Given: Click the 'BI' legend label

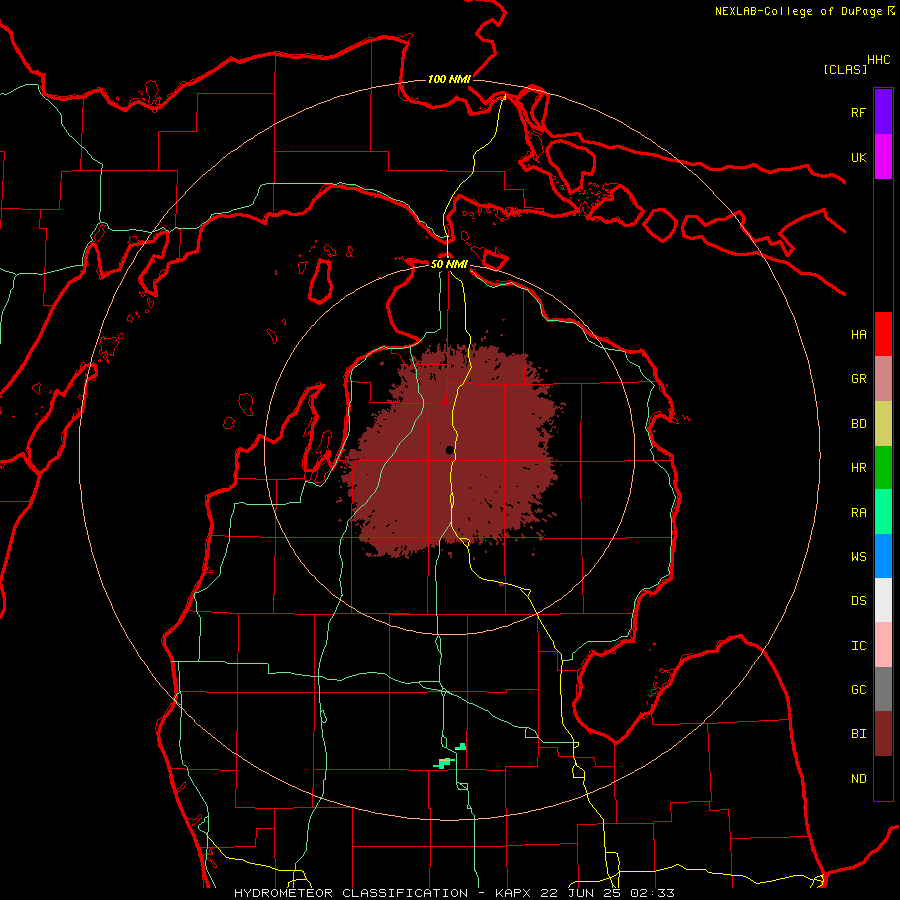Looking at the screenshot, I should pyautogui.click(x=859, y=734).
